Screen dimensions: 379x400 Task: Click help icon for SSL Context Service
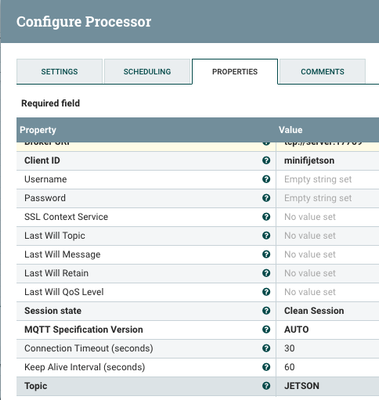pyautogui.click(x=266, y=217)
